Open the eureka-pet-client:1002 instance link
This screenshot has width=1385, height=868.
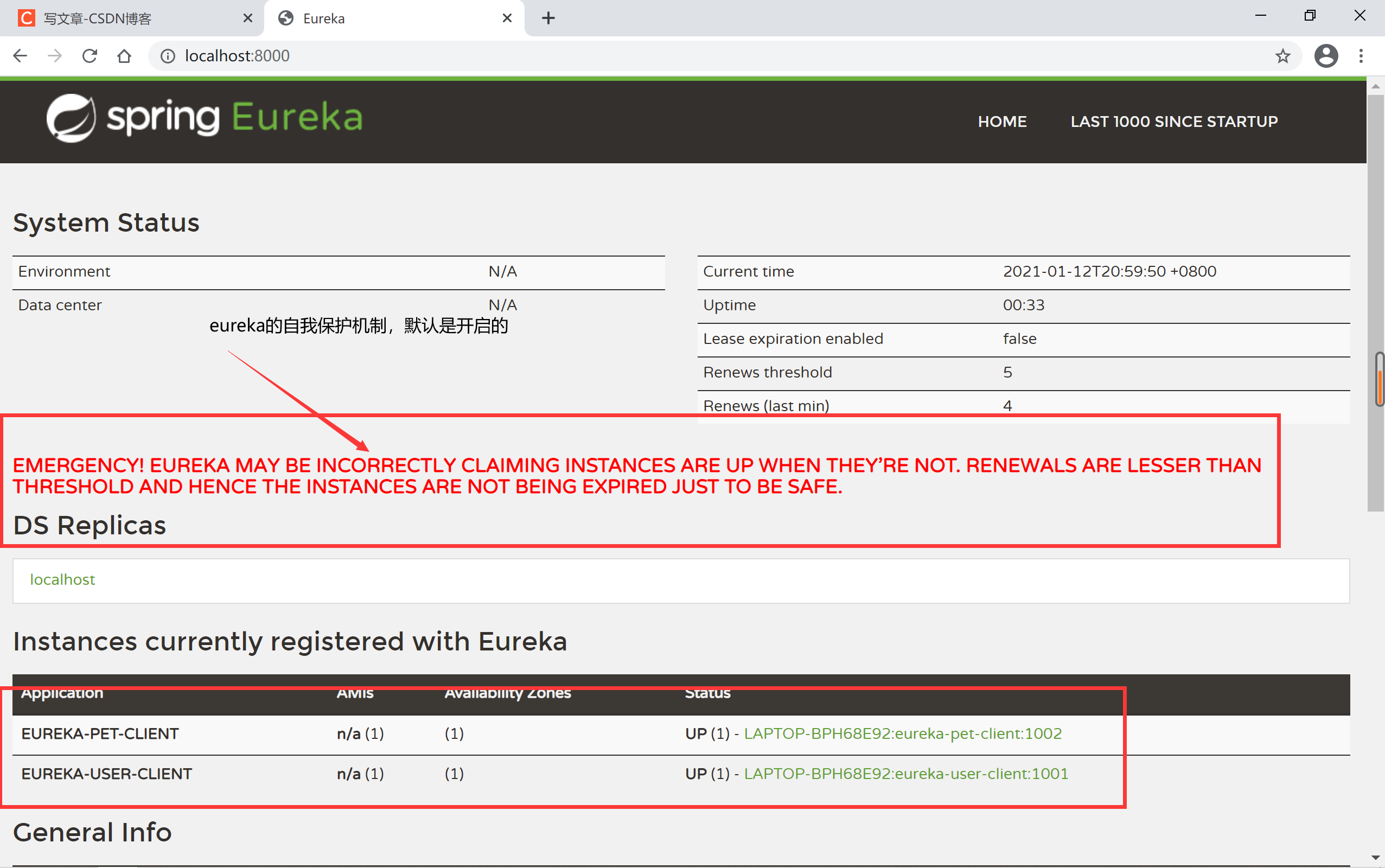click(902, 733)
